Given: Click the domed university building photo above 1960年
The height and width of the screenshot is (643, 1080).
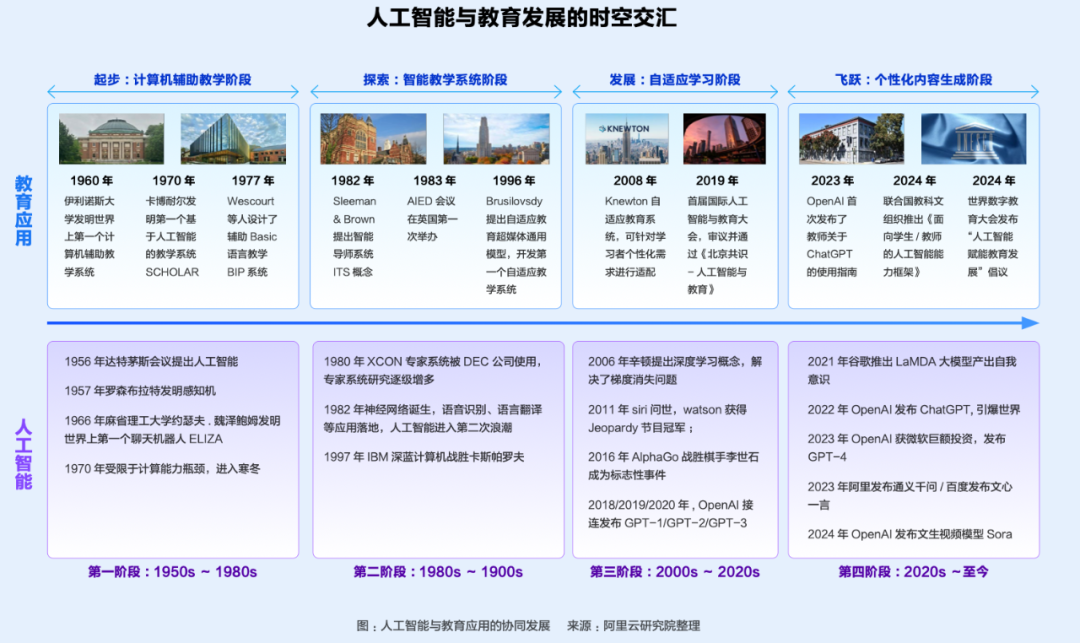Looking at the screenshot, I should point(112,138).
